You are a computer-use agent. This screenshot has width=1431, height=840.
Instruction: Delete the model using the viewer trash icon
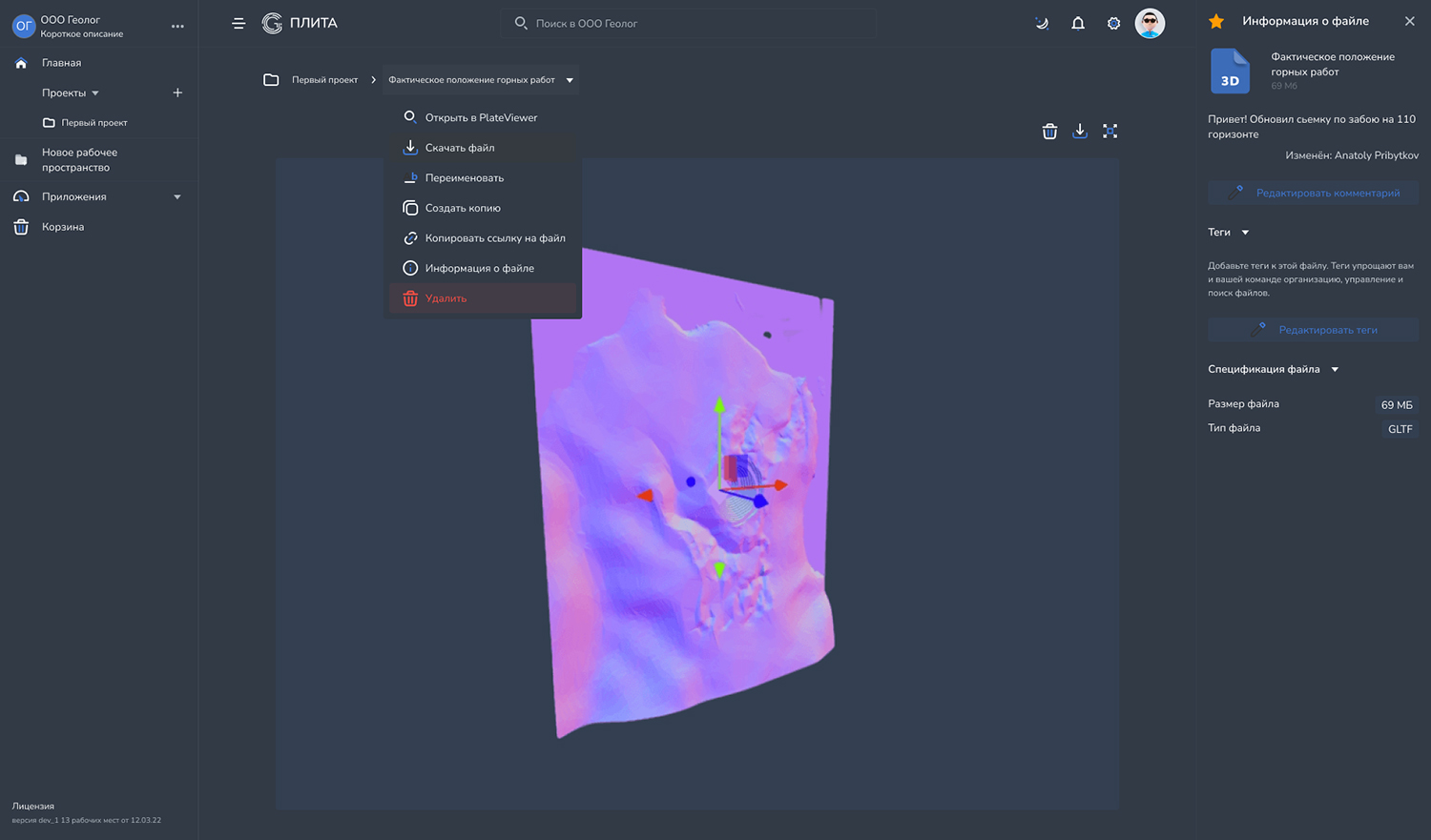1049,131
